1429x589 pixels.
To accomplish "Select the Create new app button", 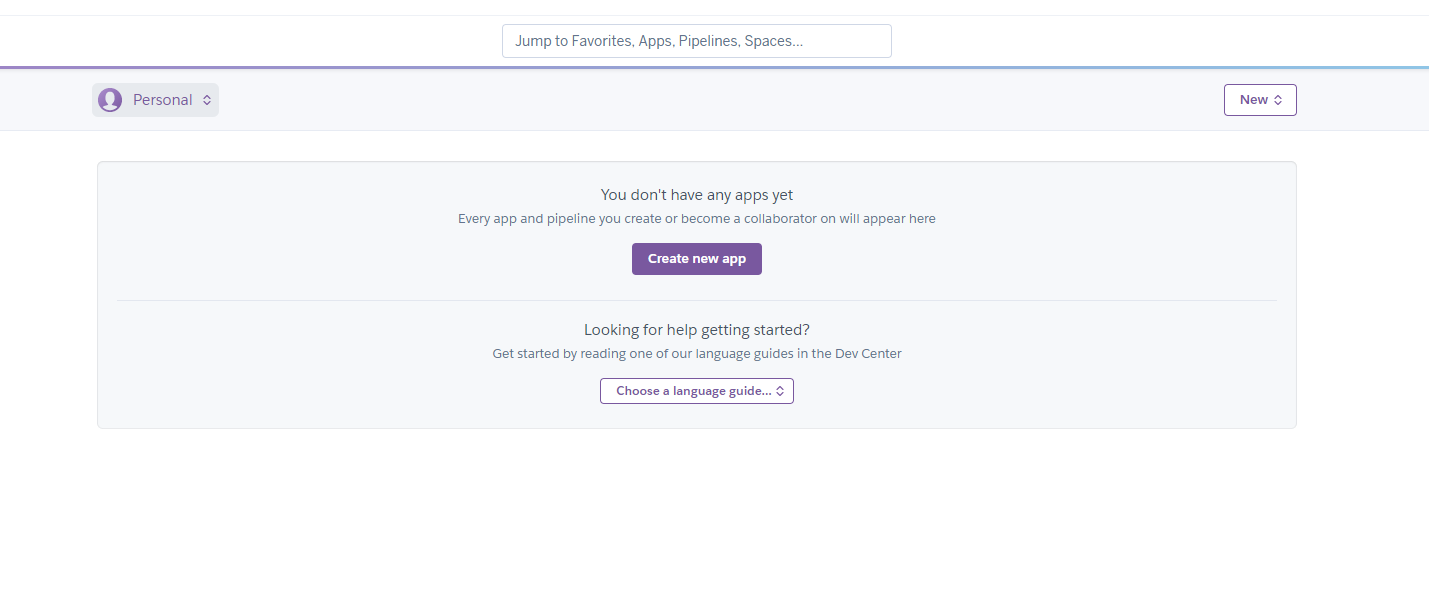I will coord(697,259).
